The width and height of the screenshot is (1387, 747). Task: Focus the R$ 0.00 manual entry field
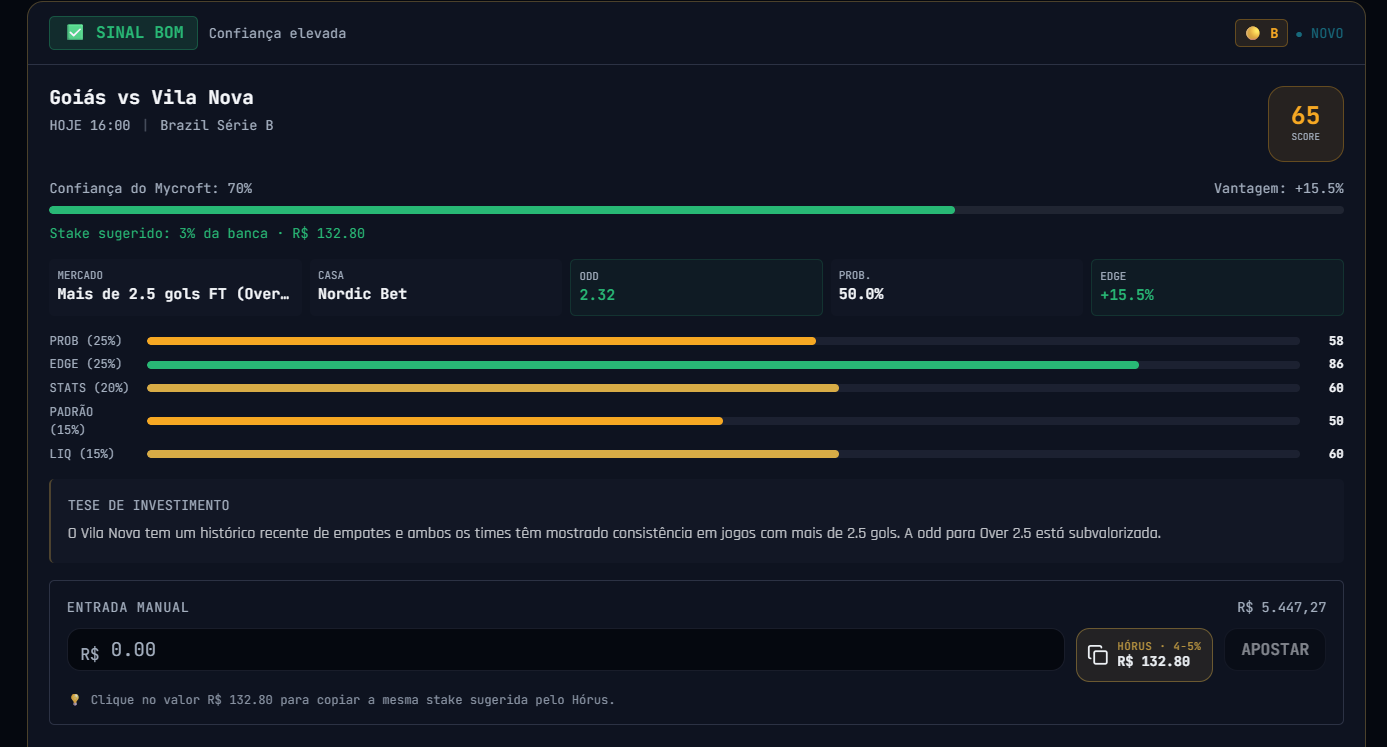point(566,650)
